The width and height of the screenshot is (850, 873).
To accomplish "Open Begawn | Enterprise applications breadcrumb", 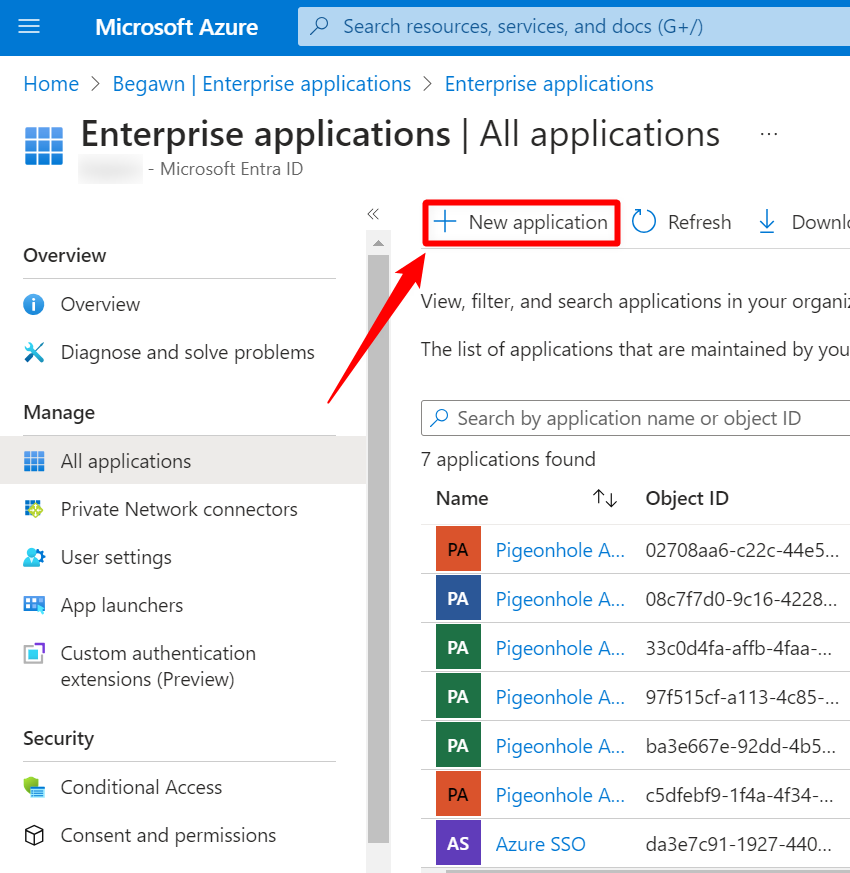I will [x=262, y=84].
